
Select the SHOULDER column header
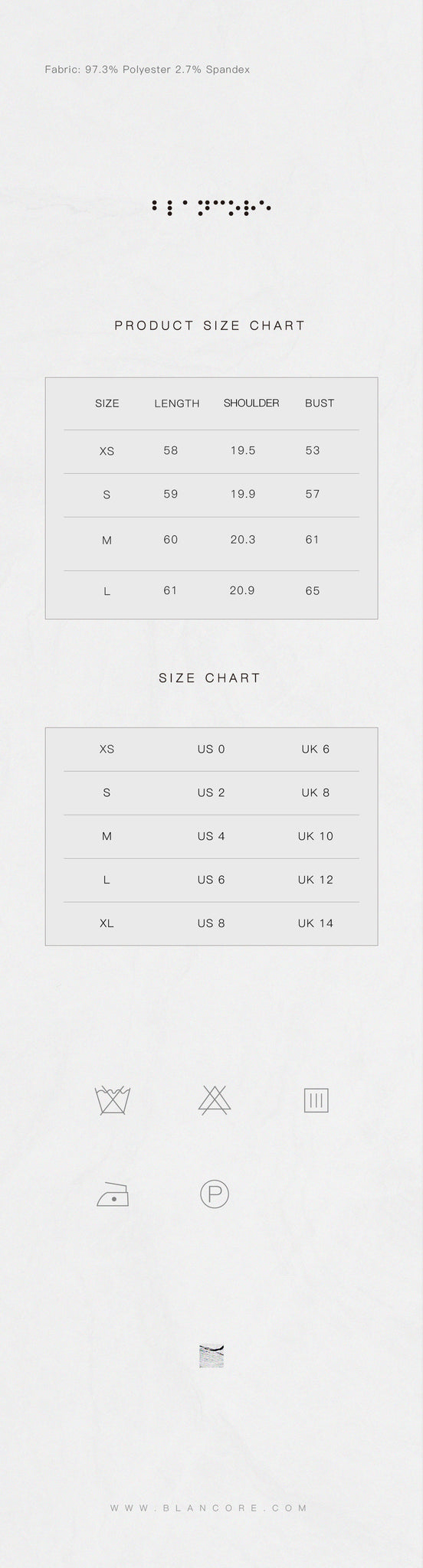pos(251,403)
